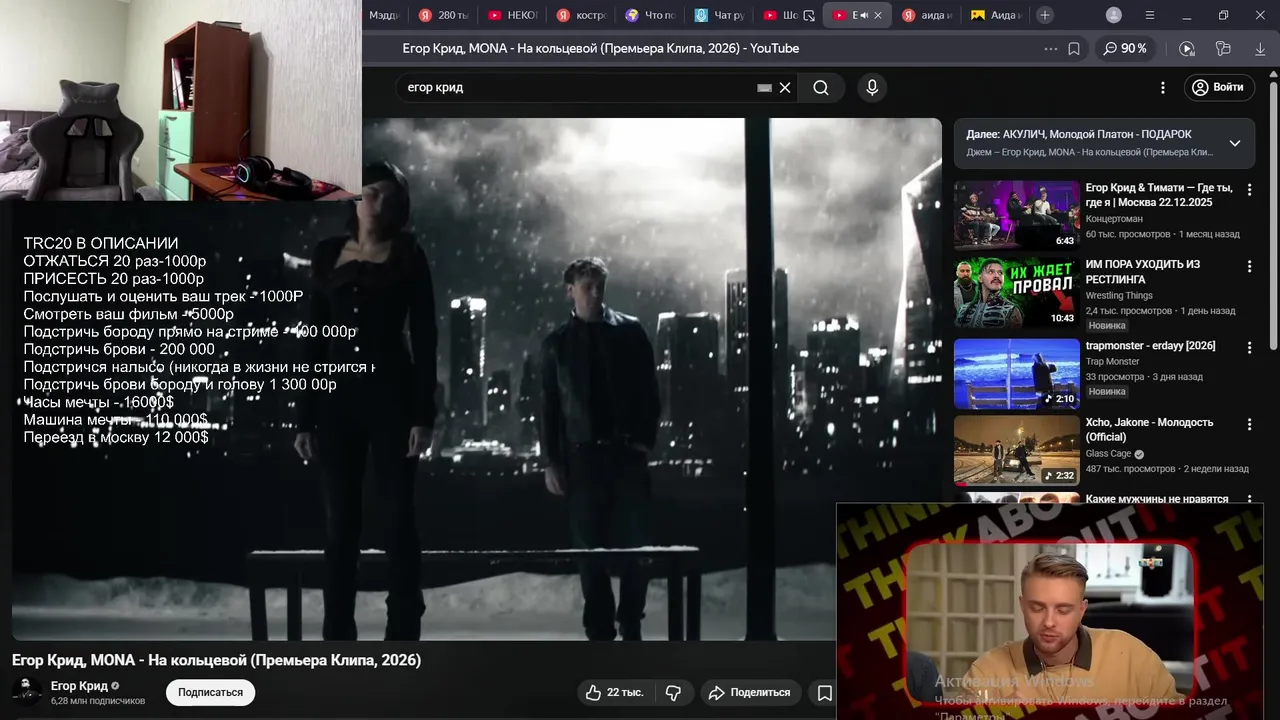This screenshot has height=720, width=1280.
Task: Open the Егор Крид & Тимати thumbnail
Action: pyautogui.click(x=1016, y=215)
